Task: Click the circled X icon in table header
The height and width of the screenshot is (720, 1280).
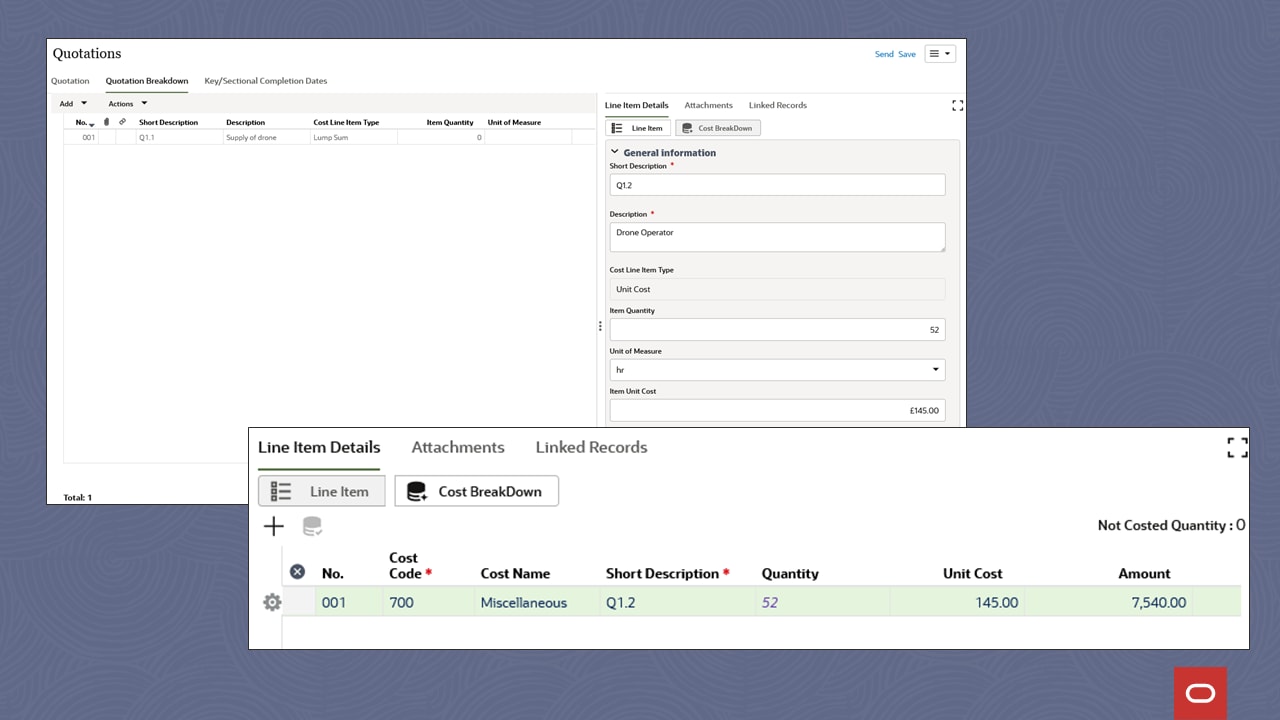Action: [297, 572]
